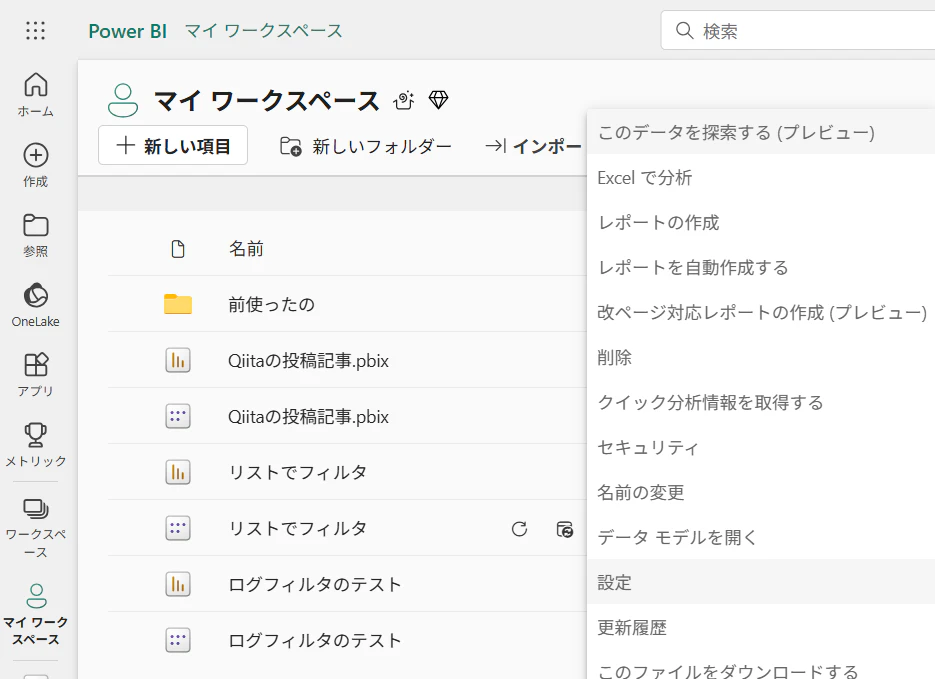Click the file type column header icon
This screenshot has width=935, height=679.
(178, 249)
